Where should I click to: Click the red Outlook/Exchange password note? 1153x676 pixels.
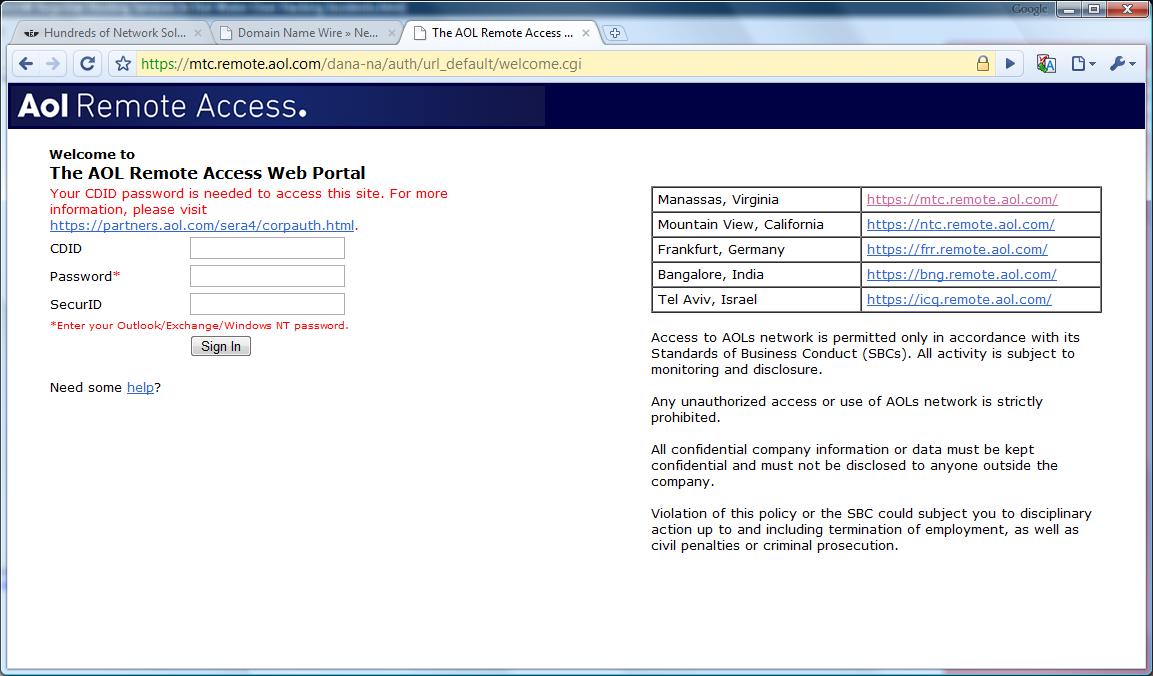(199, 325)
